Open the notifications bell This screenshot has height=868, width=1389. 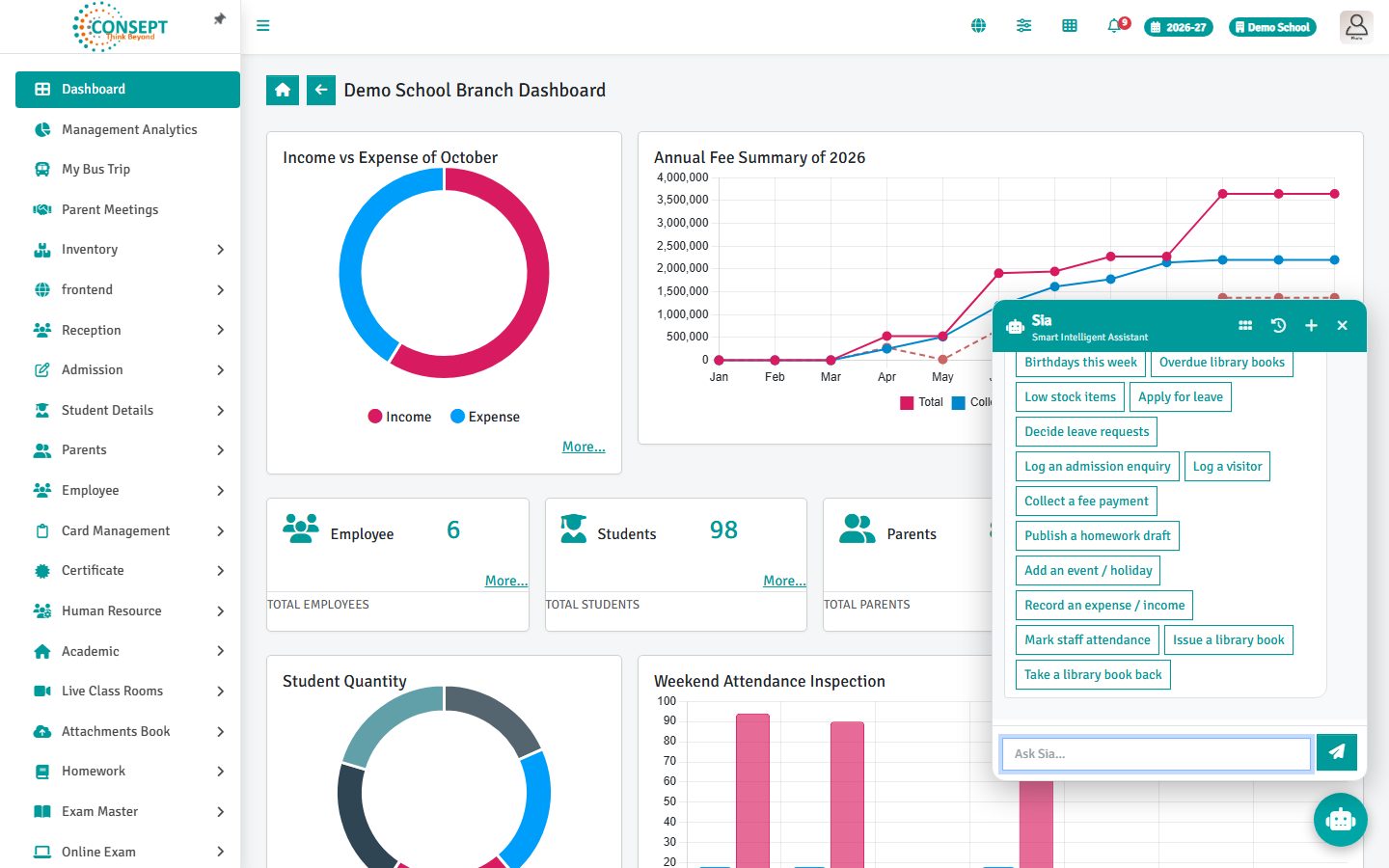(x=1116, y=26)
